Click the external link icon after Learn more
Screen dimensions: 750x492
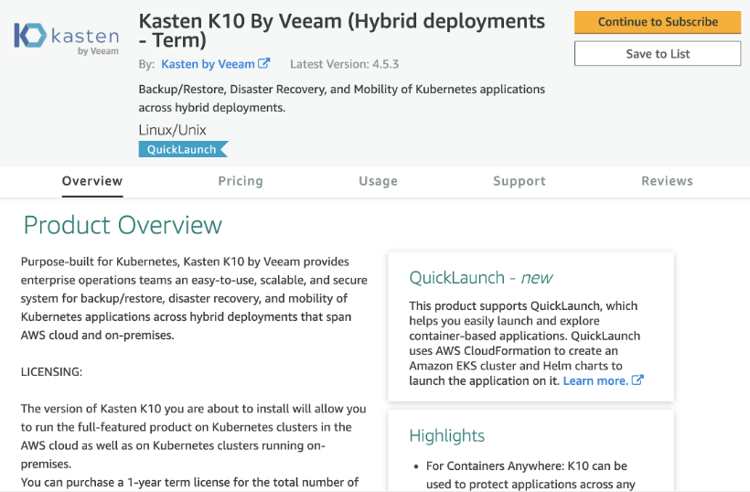638,380
